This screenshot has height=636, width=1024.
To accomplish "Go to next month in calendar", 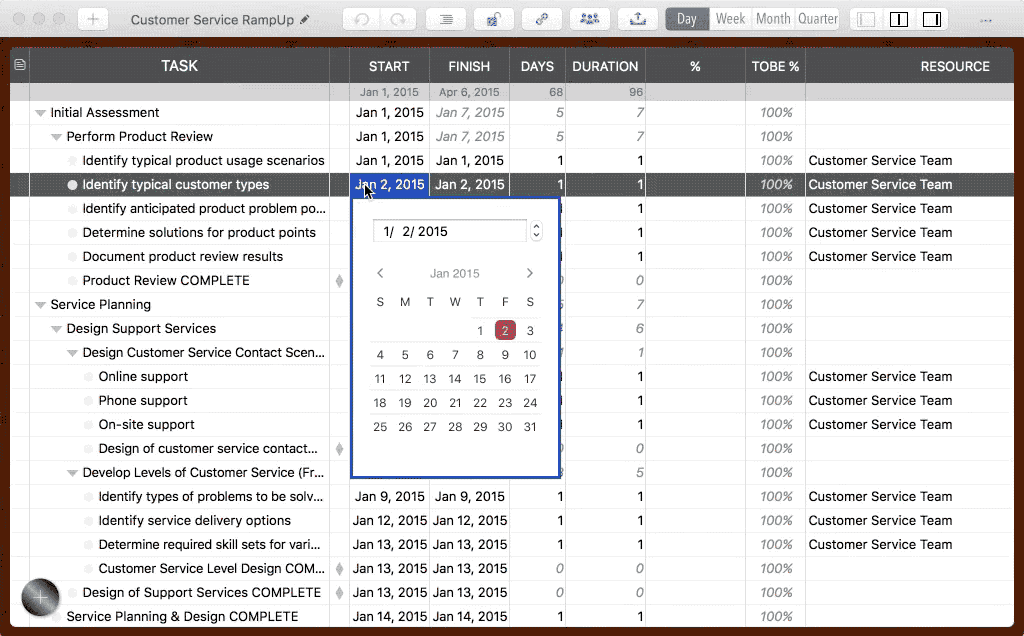I will [529, 273].
